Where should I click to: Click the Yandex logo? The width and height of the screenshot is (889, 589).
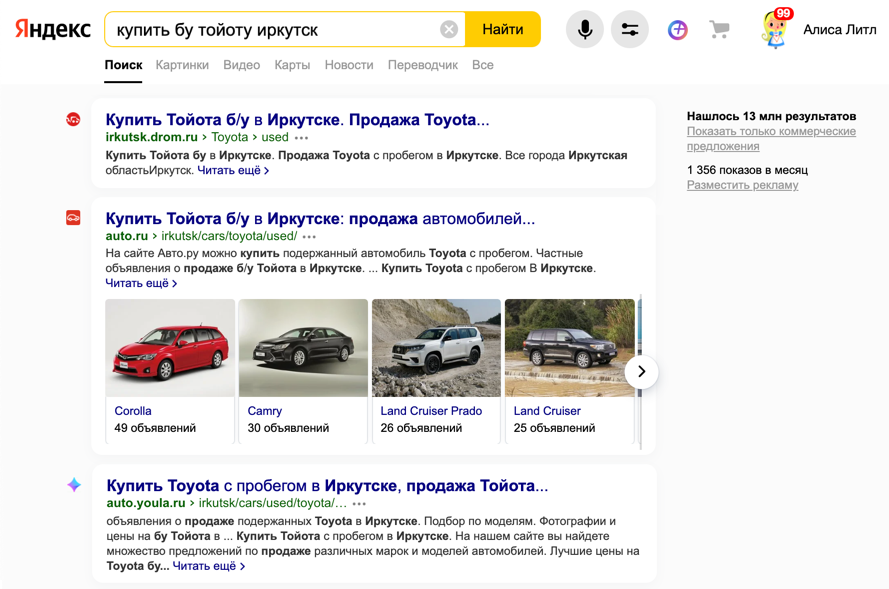point(53,30)
